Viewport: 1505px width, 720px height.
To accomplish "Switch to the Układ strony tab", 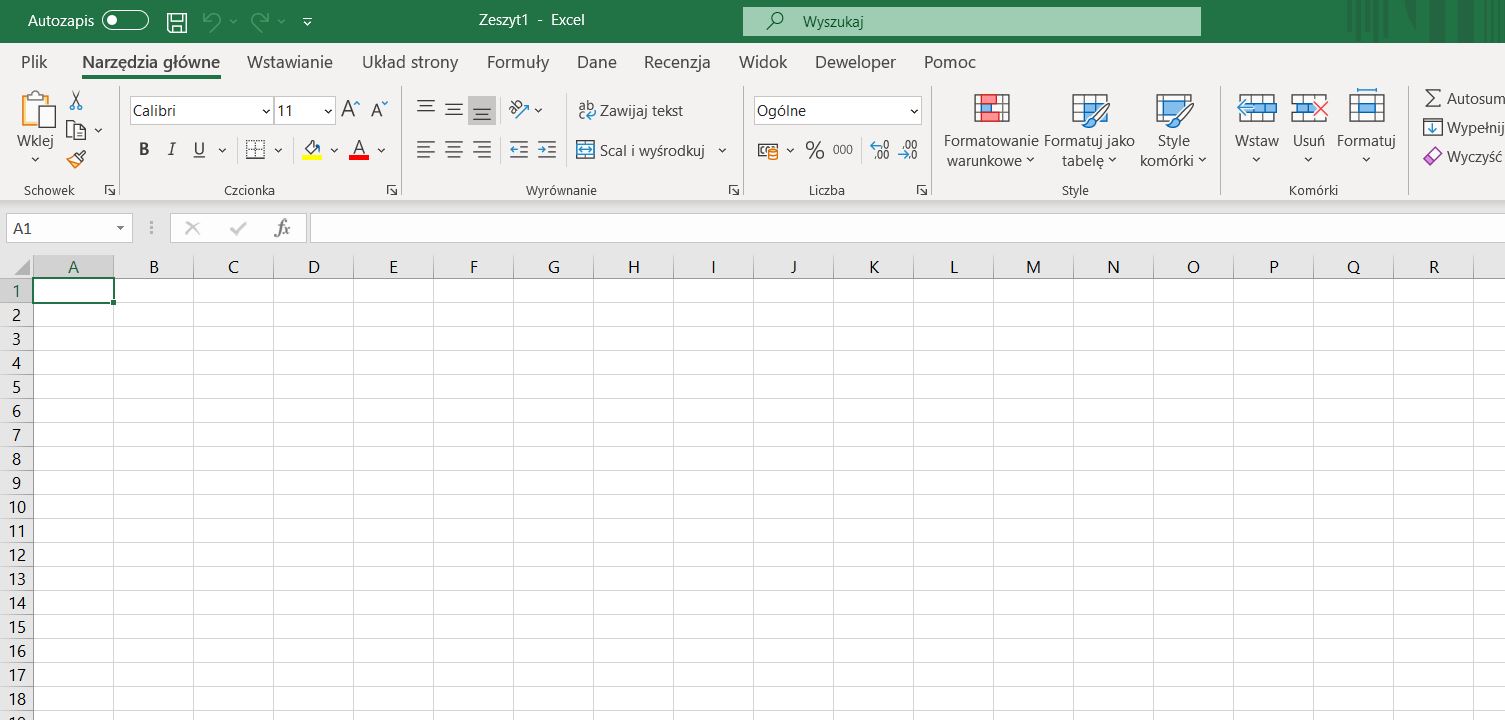I will tap(410, 62).
